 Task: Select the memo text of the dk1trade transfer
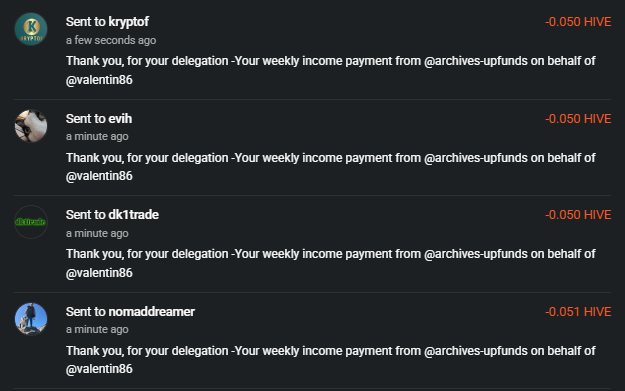[x=330, y=263]
